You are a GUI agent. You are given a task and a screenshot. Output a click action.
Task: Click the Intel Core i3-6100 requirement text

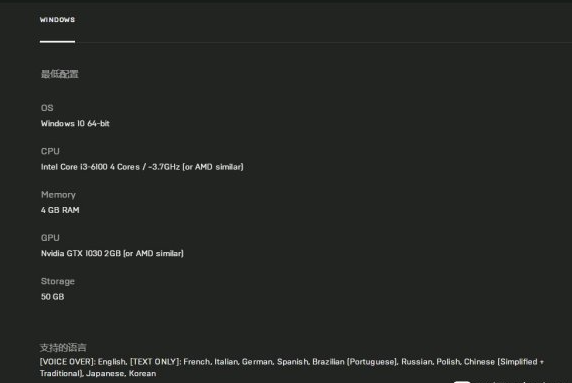click(142, 167)
